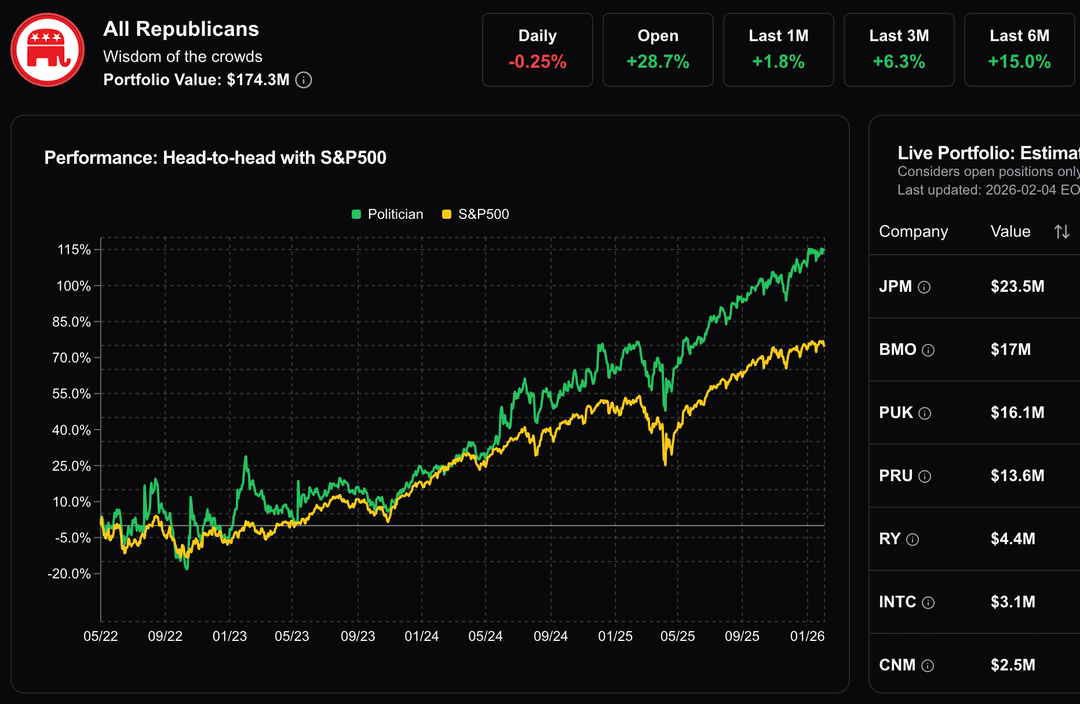Select the Last 1M performance card
This screenshot has width=1080, height=704.
click(778, 49)
